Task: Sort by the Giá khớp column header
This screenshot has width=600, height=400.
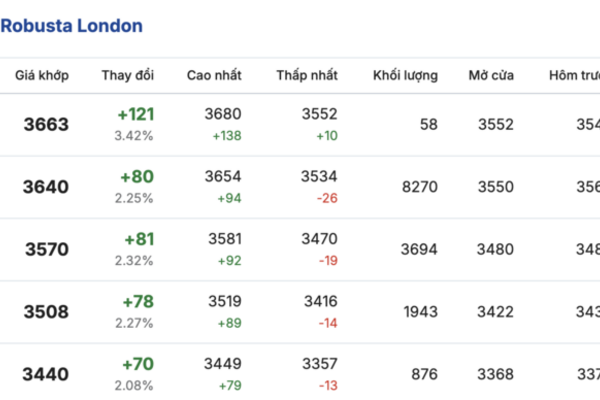Action: pos(40,76)
